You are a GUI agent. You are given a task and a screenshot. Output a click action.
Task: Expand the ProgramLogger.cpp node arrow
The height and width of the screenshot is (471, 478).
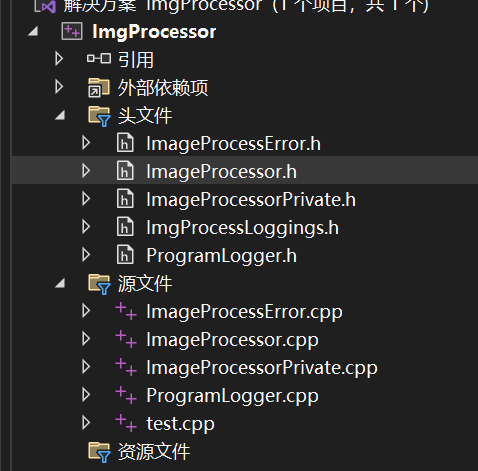coord(86,395)
